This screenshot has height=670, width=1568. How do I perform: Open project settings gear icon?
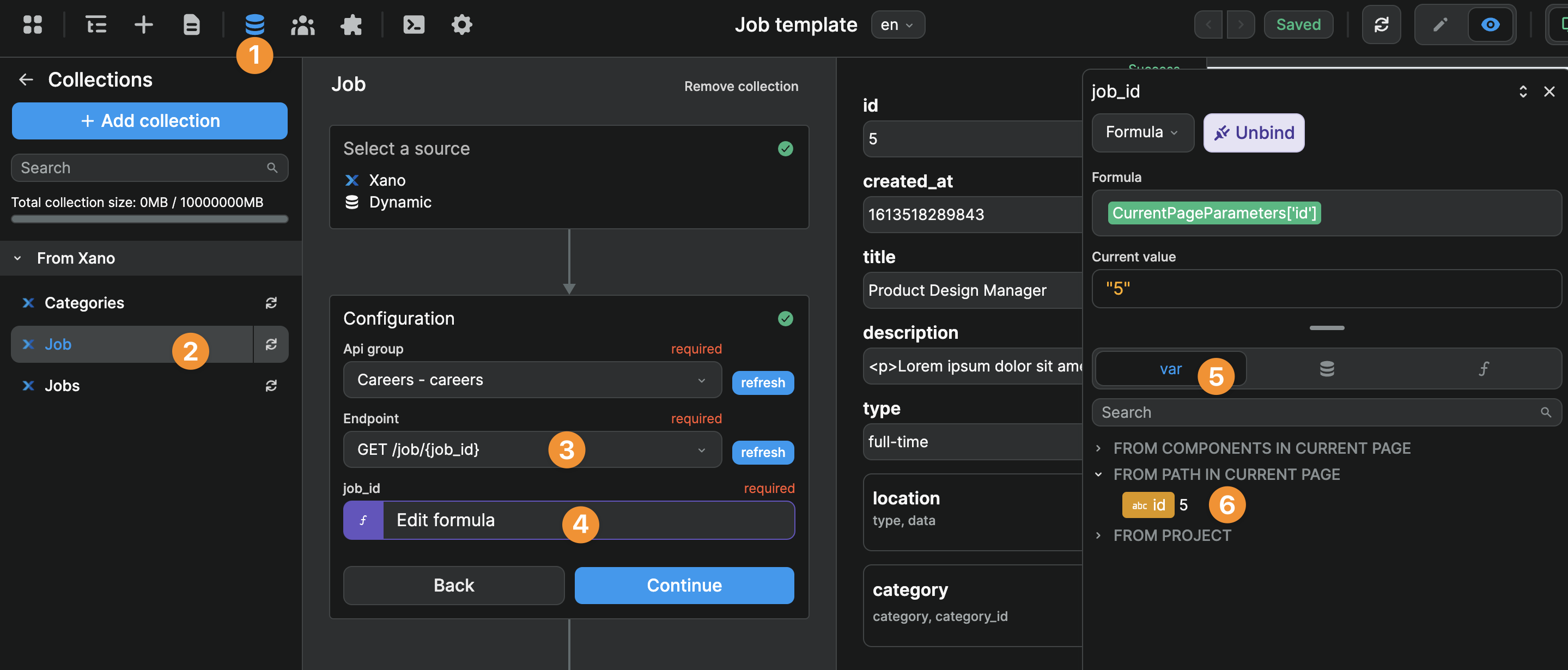pos(461,25)
